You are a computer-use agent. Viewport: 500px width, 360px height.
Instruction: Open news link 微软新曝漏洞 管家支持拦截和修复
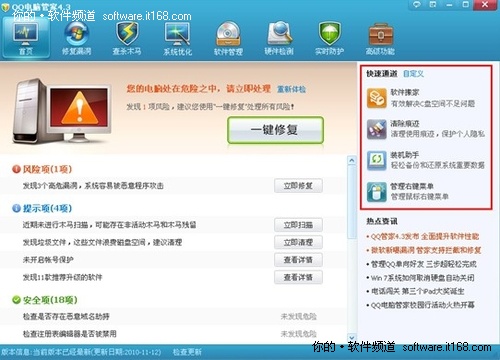coord(426,250)
